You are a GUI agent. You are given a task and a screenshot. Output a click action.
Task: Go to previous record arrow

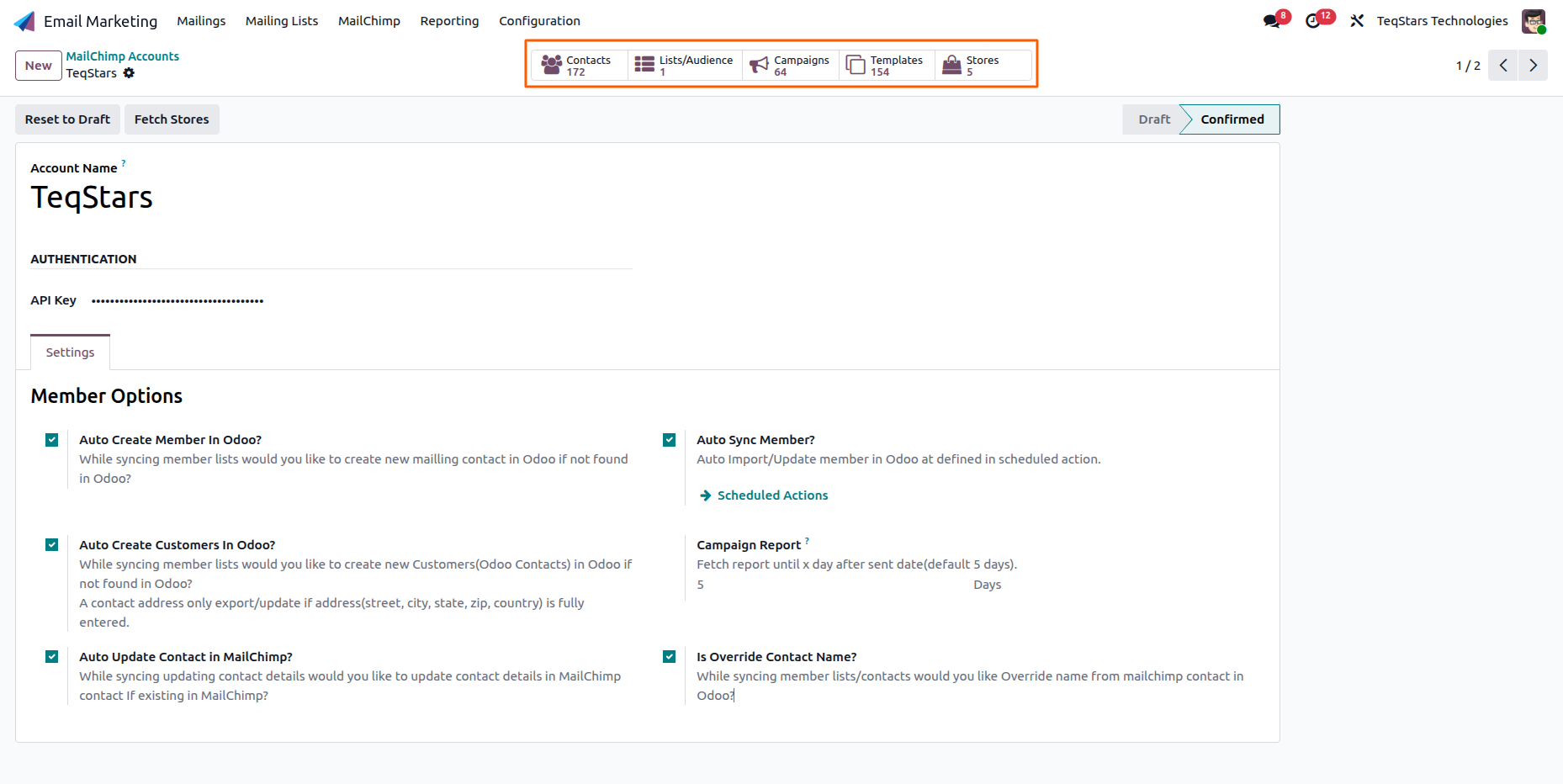pyautogui.click(x=1502, y=66)
